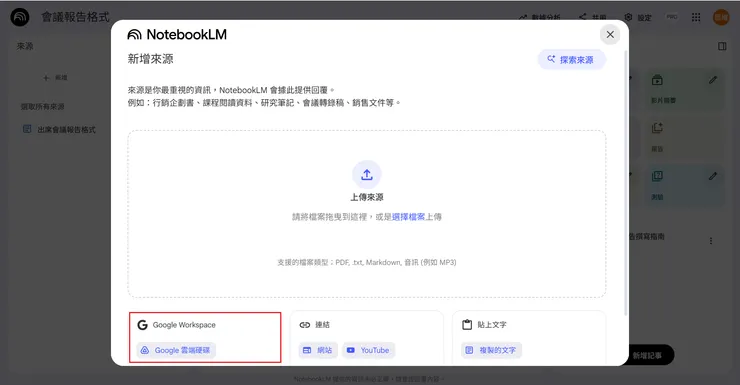Open the three-dot menu beside 撰寫指南 note
Image resolution: width=740 pixels, height=385 pixels.
tap(711, 241)
